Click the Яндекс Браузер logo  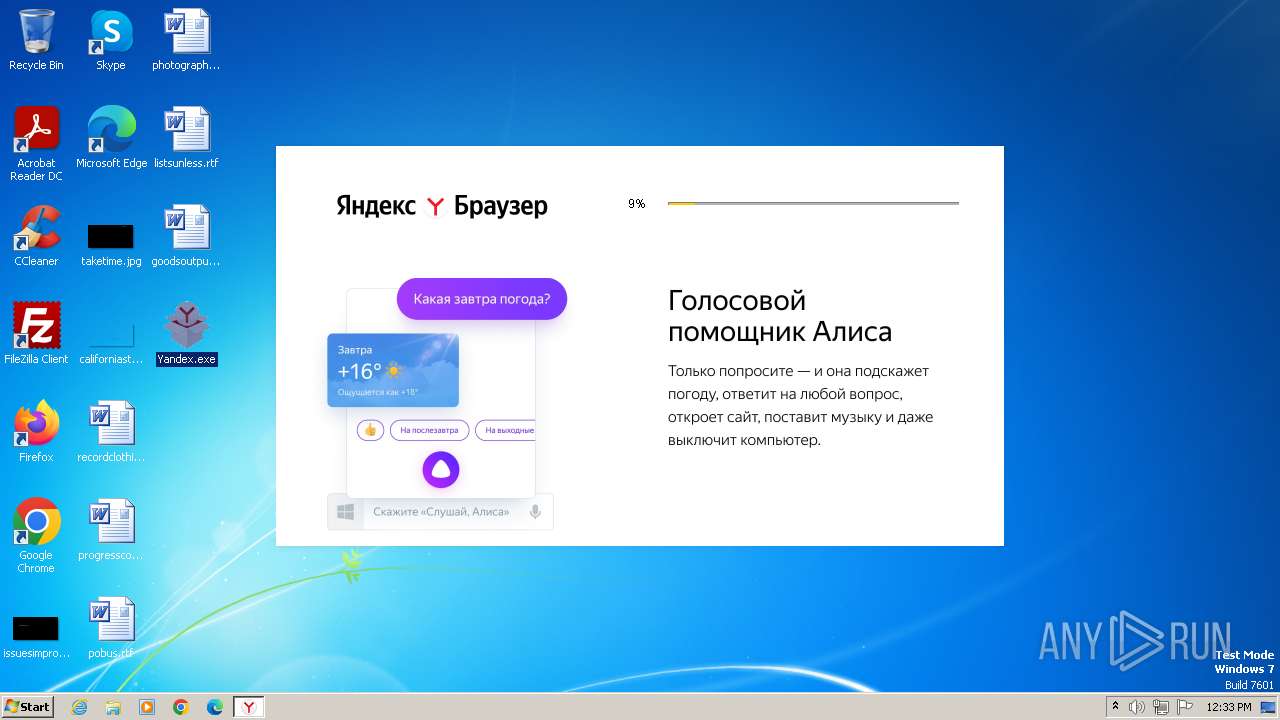[x=442, y=206]
